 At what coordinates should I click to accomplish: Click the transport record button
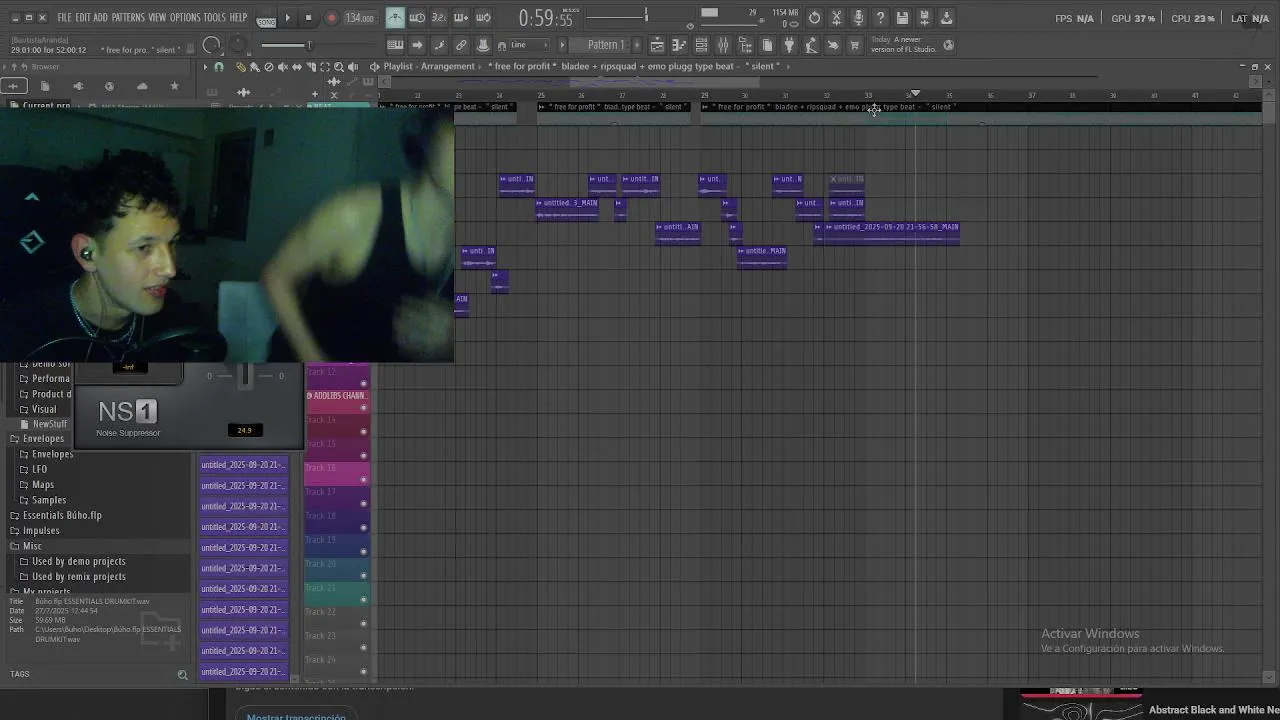331,18
